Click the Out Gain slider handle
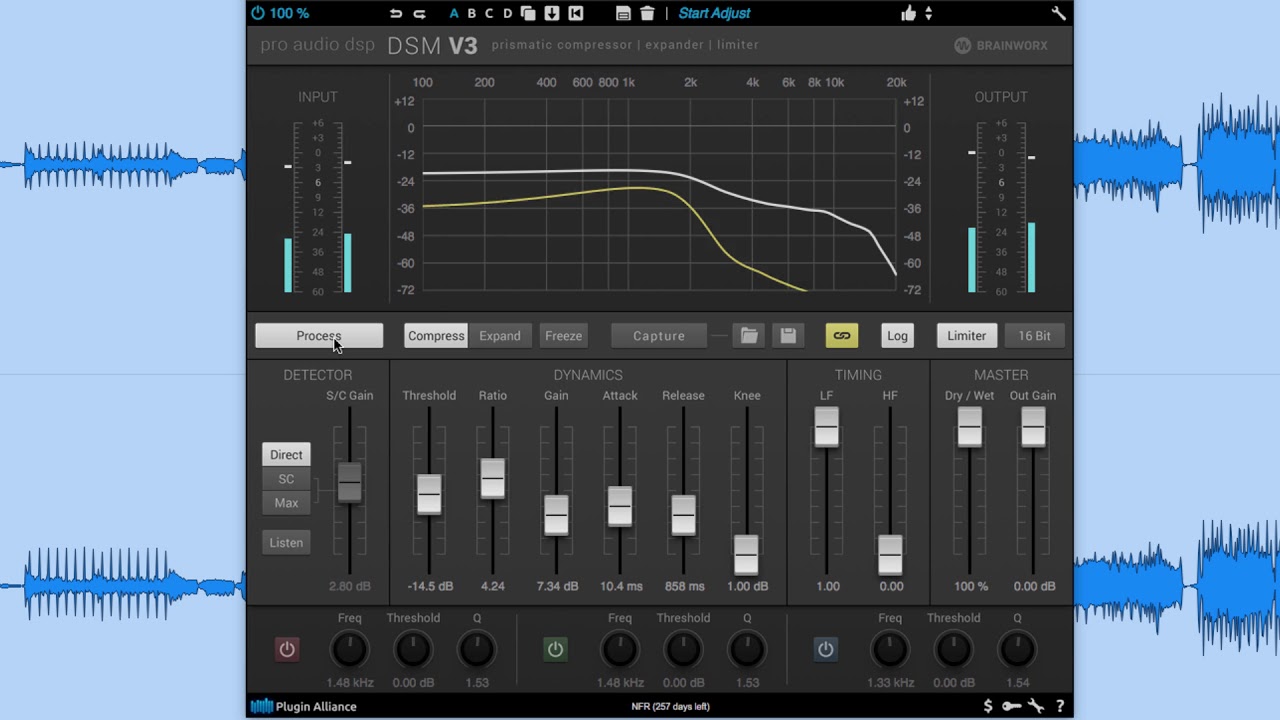The height and width of the screenshot is (720, 1280). (x=1033, y=428)
